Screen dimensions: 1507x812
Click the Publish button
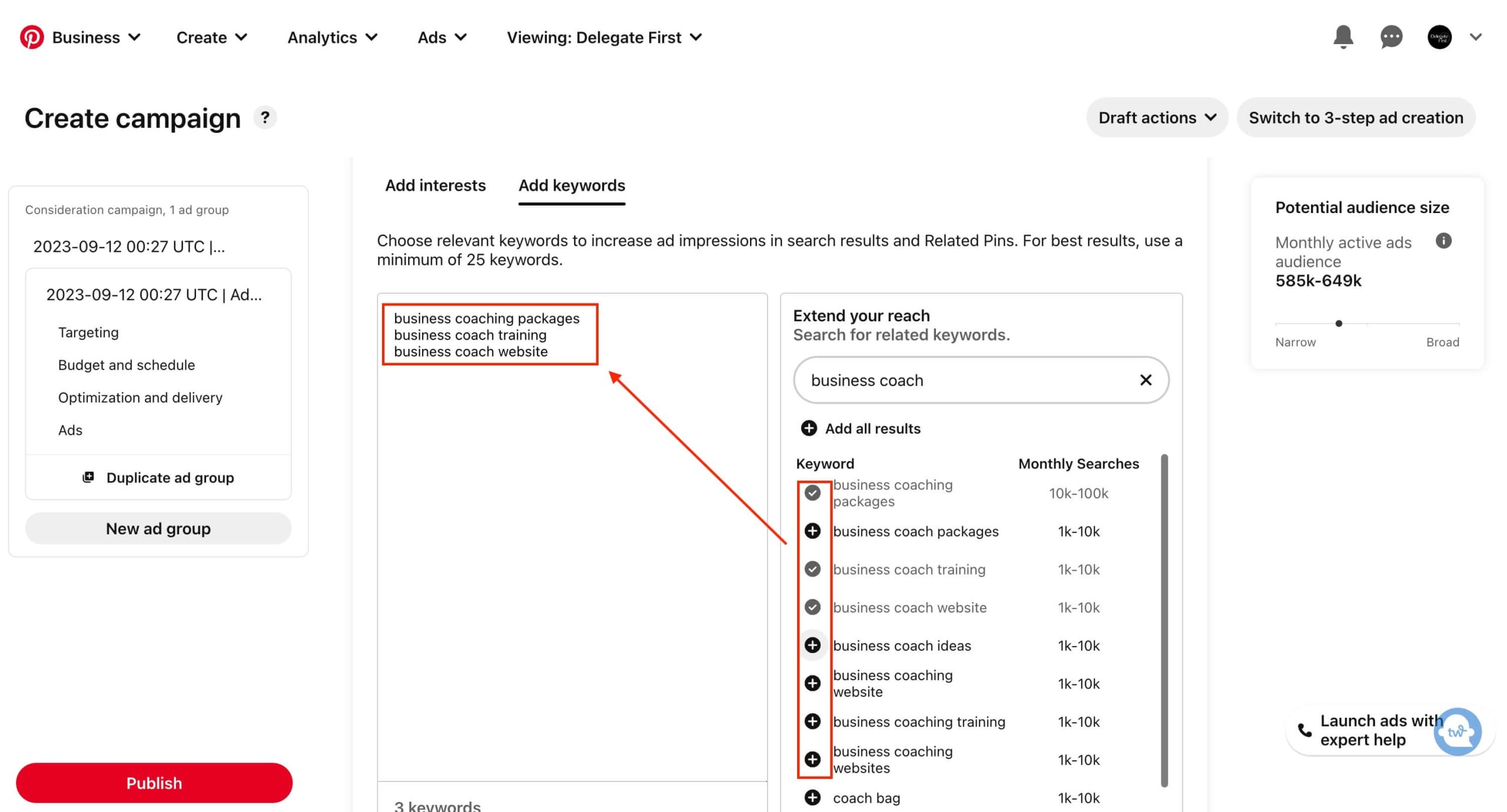coord(154,782)
